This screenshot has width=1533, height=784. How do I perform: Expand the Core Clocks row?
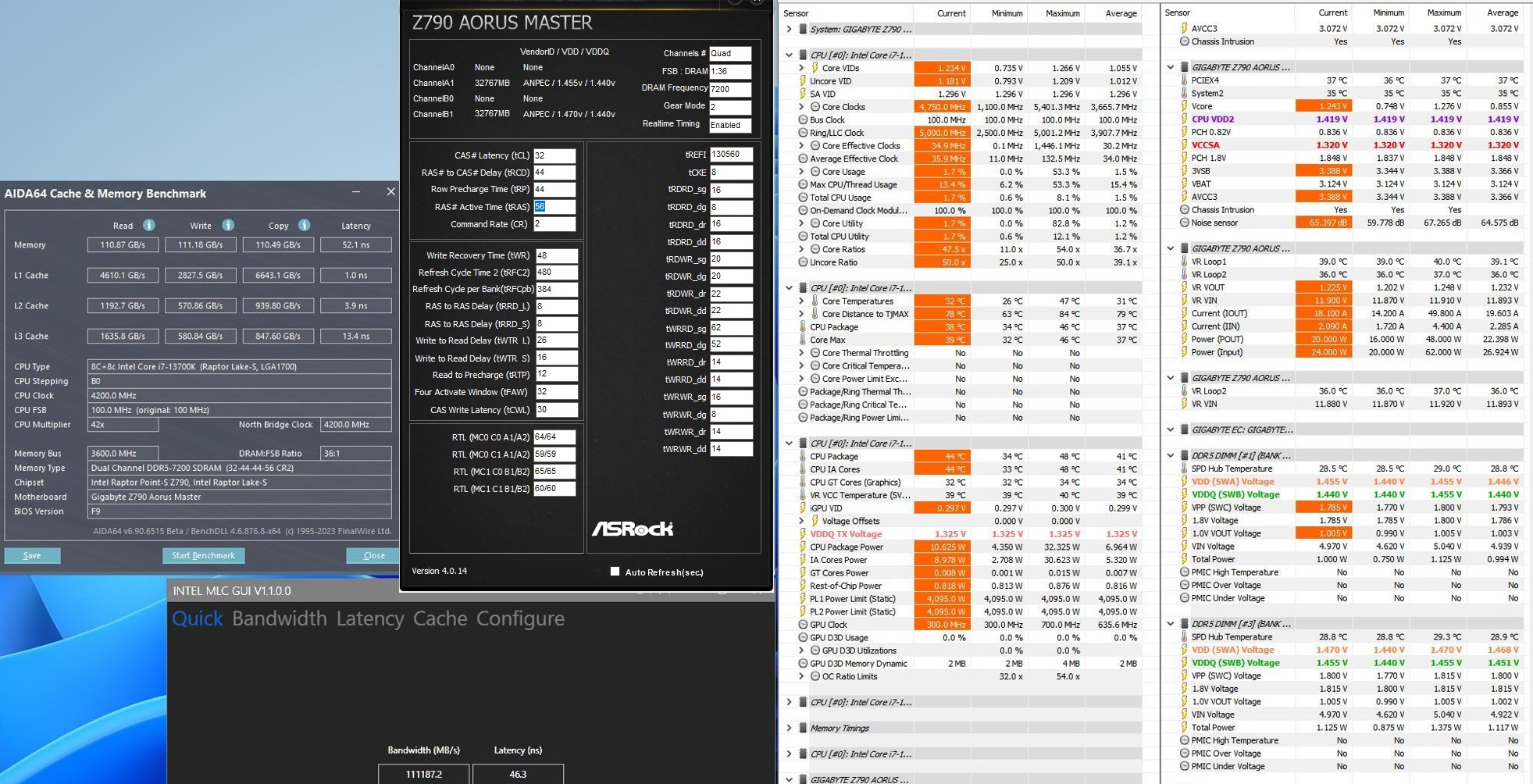pyautogui.click(x=801, y=107)
